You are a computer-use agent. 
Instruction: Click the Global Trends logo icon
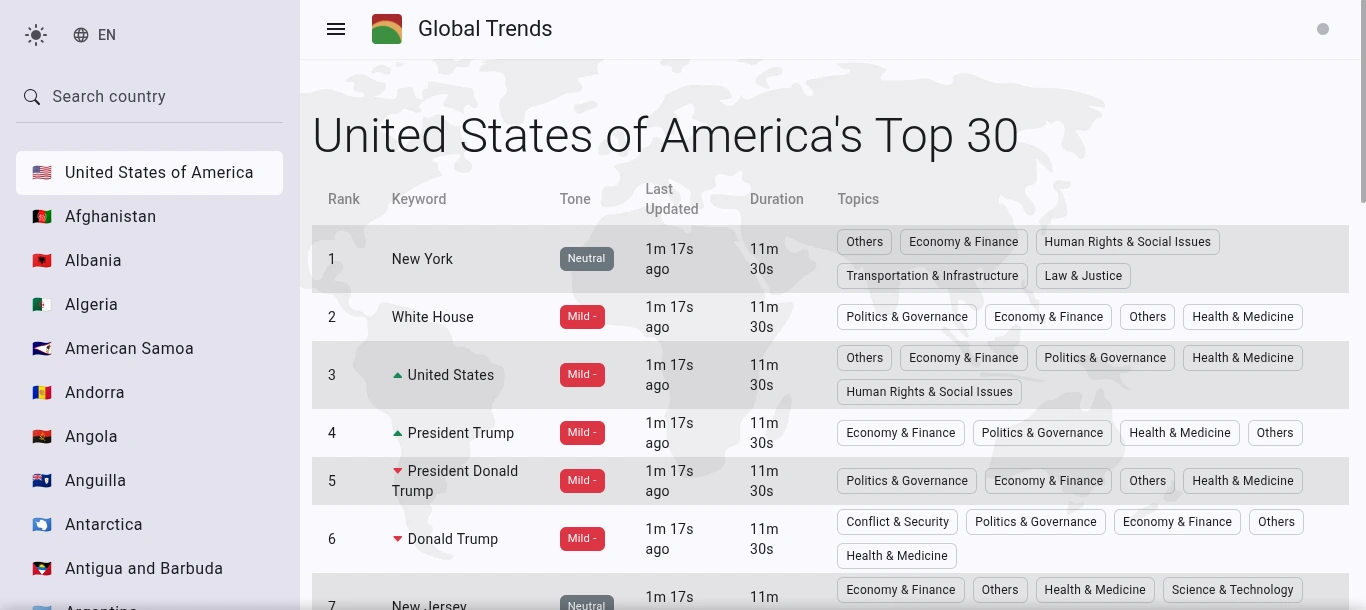tap(387, 29)
